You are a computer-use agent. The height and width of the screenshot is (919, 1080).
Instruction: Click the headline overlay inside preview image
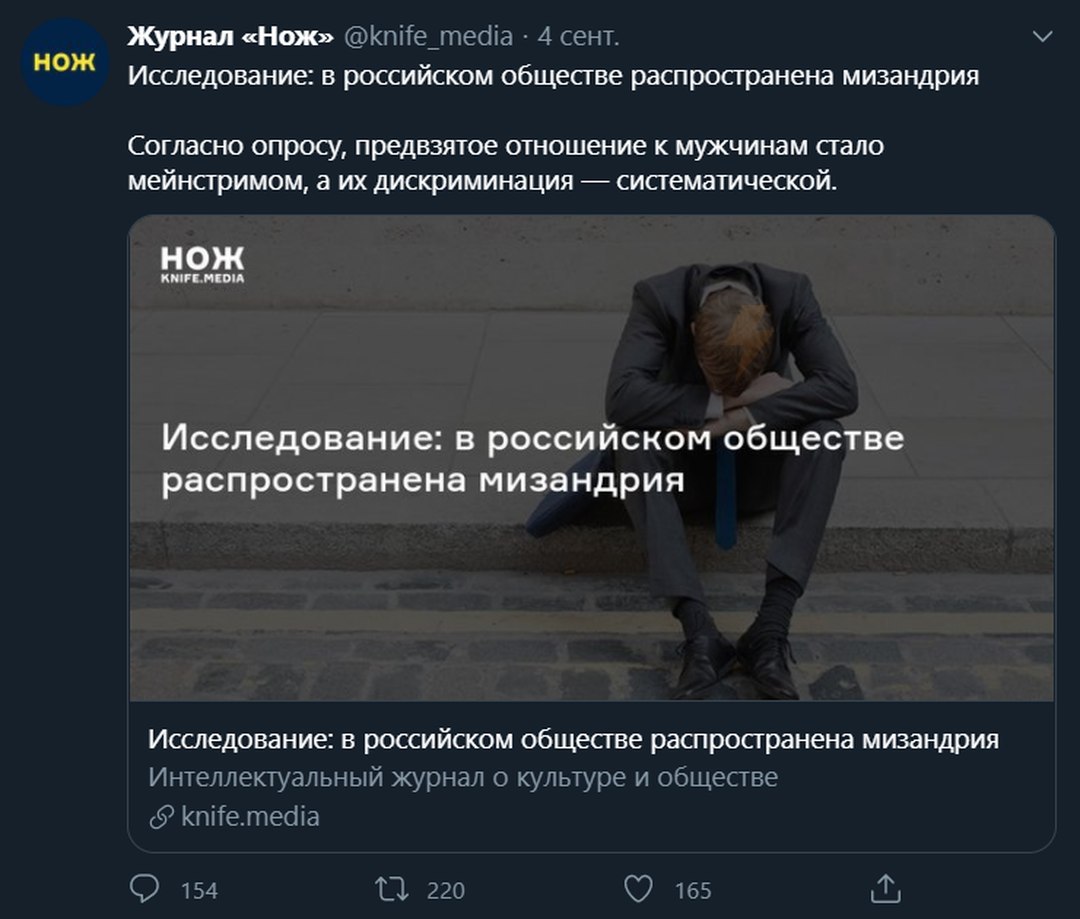pyautogui.click(x=532, y=459)
